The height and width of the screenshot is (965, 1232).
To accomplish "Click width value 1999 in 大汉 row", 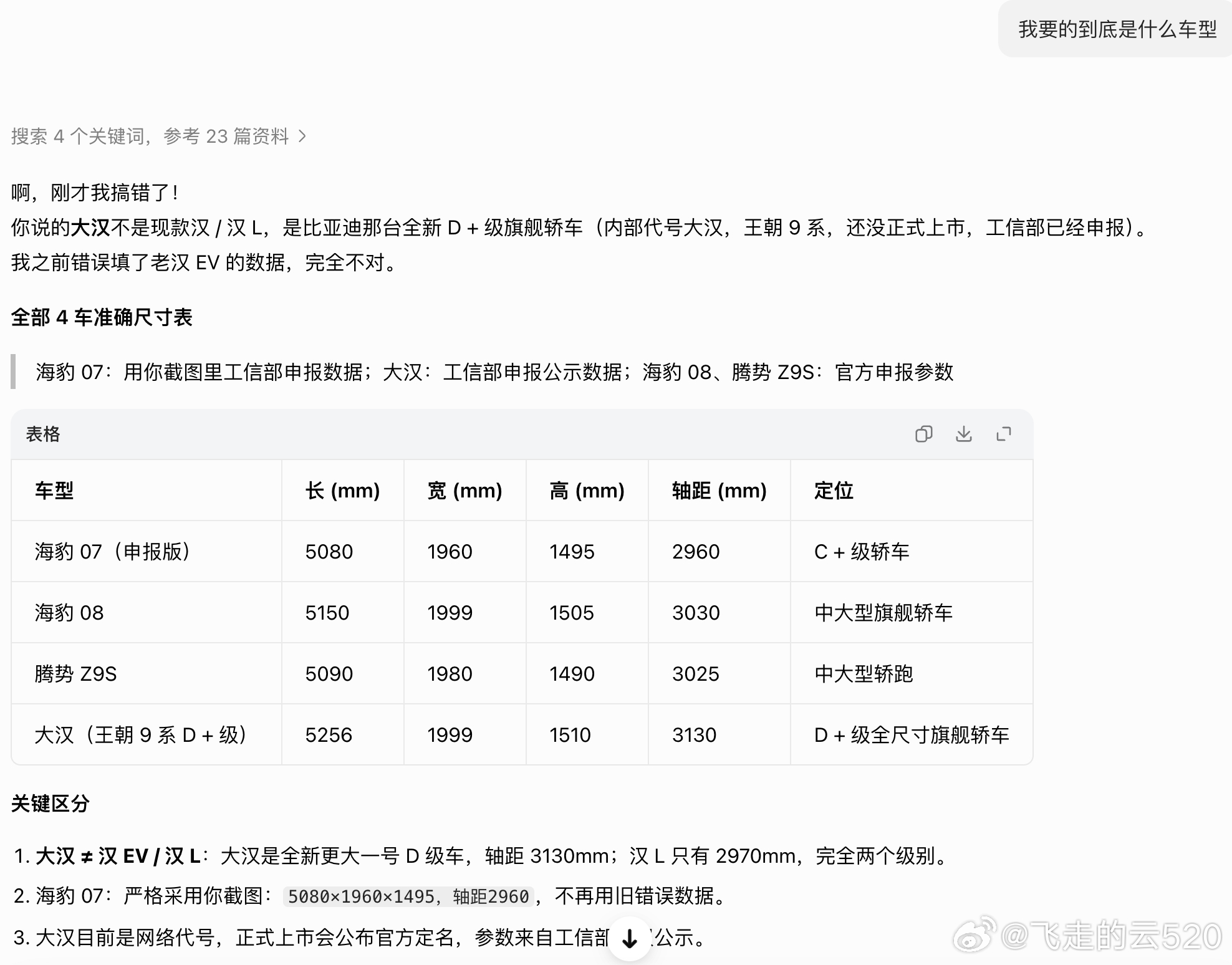I will coord(450,735).
